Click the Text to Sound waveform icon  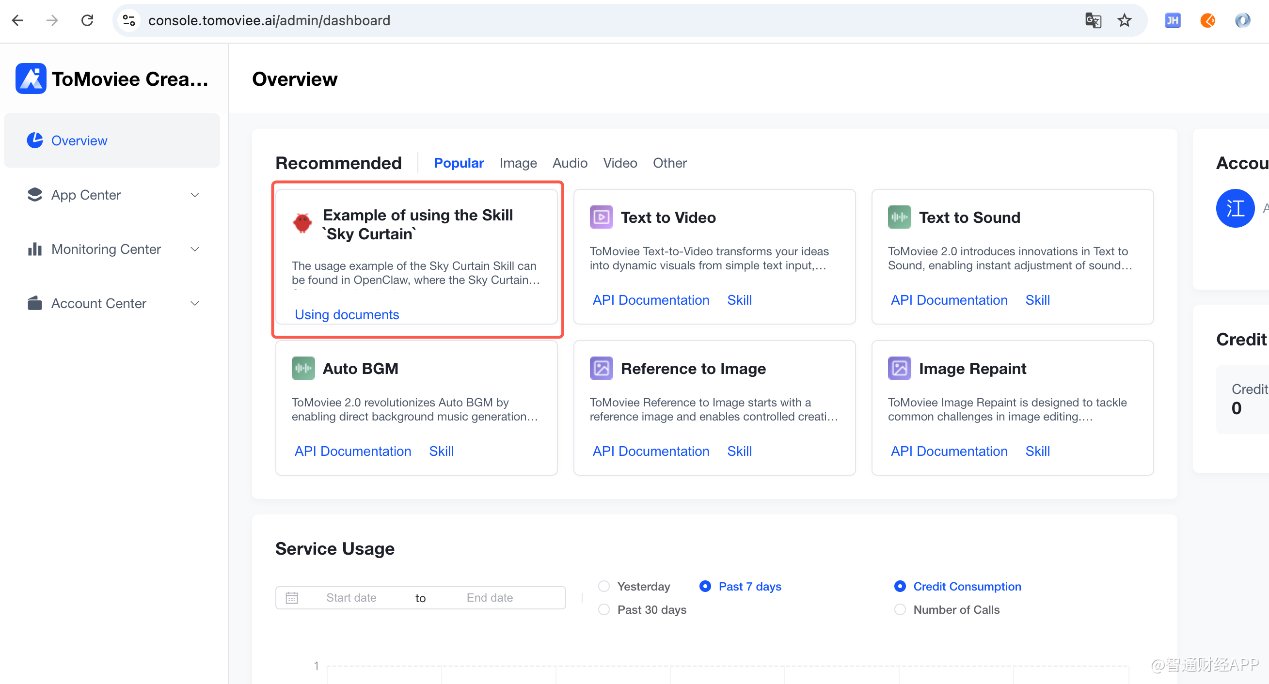tap(899, 217)
